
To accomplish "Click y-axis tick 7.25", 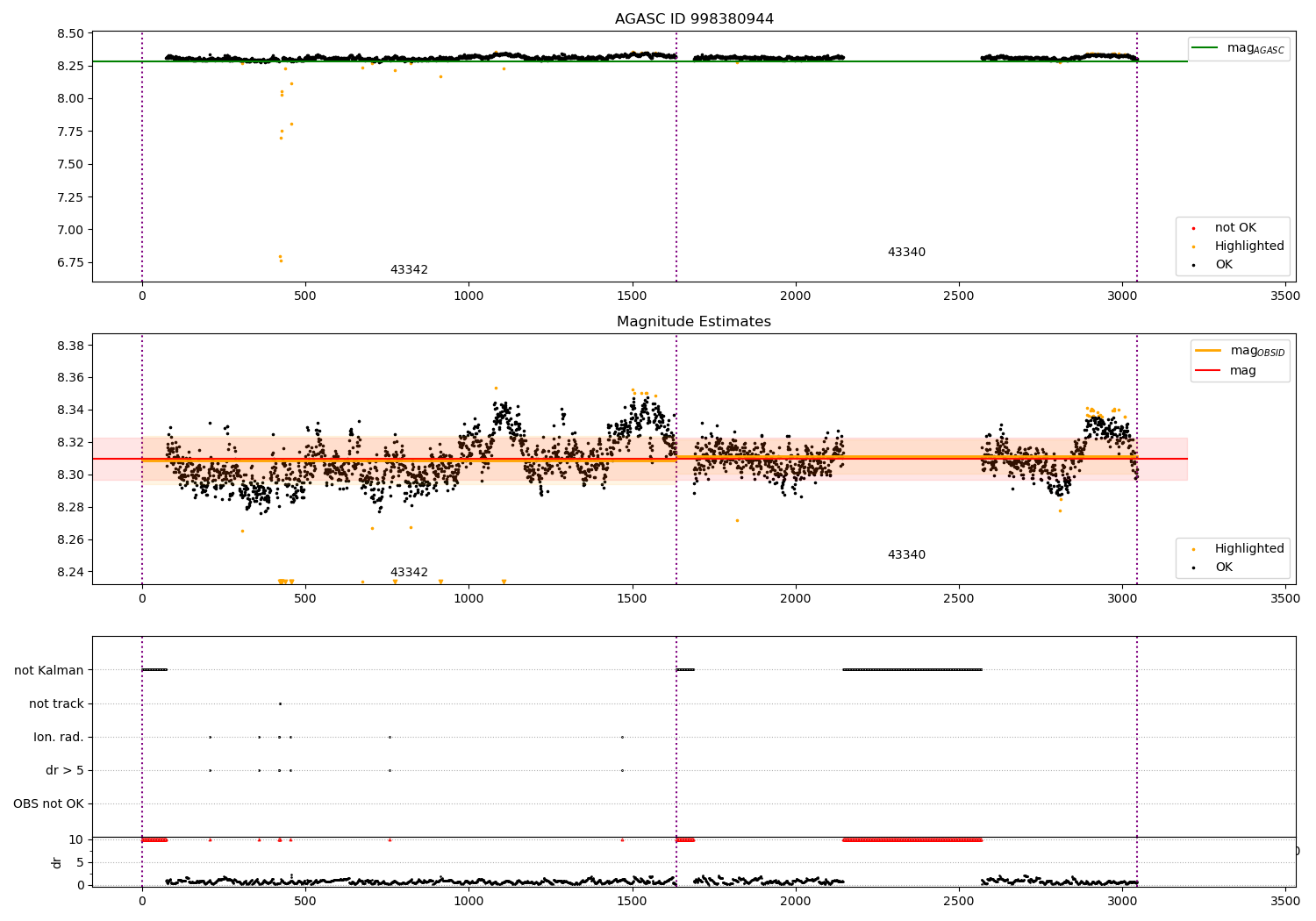I will click(x=69, y=197).
